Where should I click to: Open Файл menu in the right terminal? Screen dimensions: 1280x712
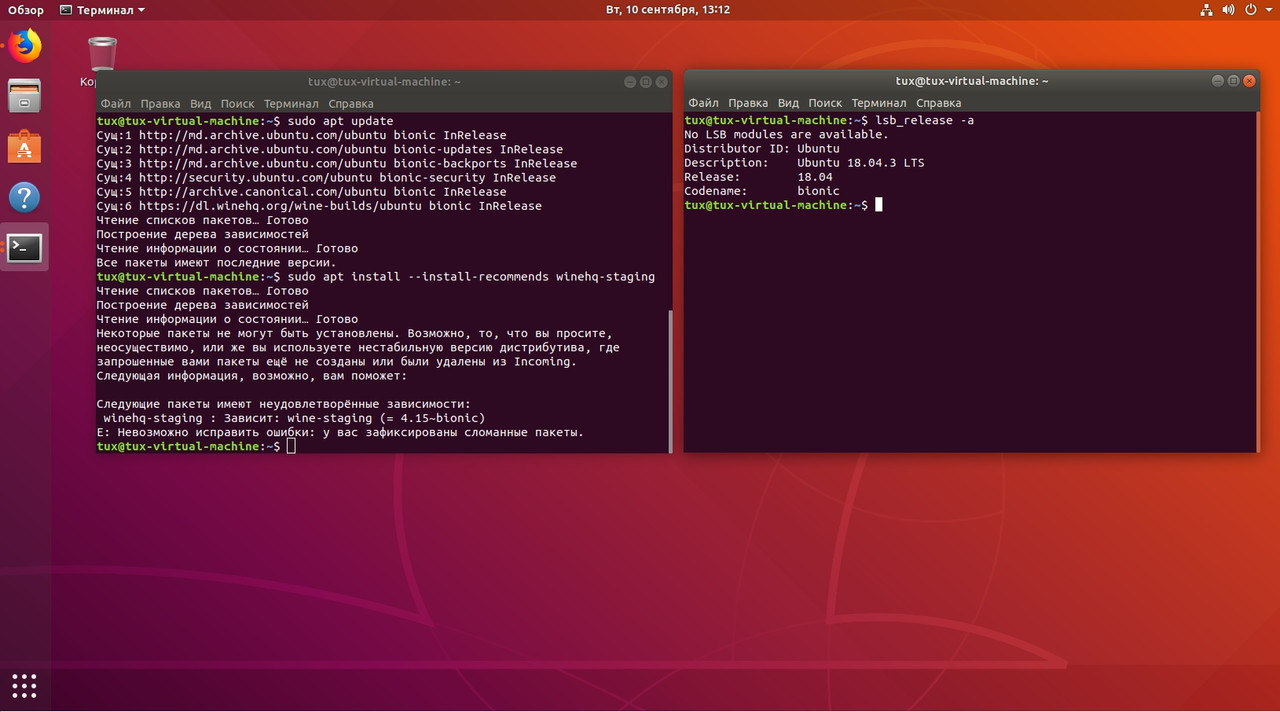coord(703,102)
